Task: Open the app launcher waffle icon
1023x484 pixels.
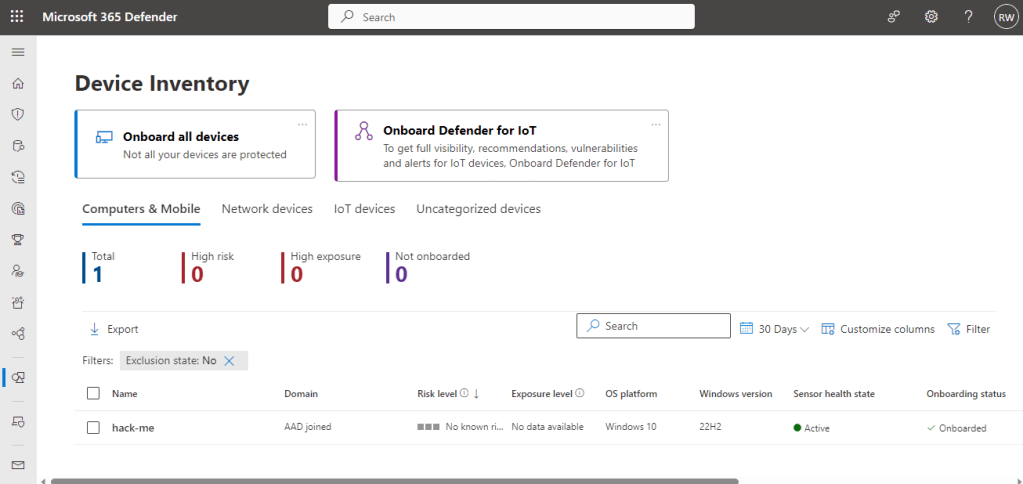Action: pos(17,17)
